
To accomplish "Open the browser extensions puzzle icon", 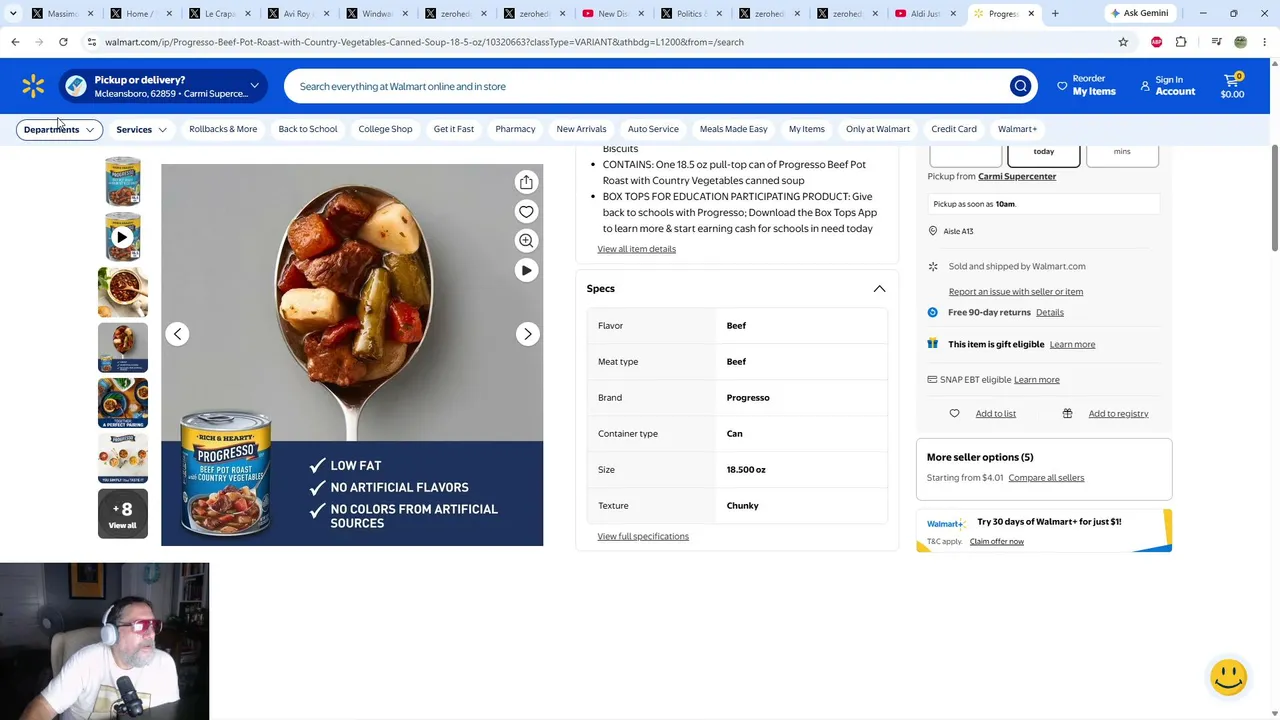I will coord(1181,42).
